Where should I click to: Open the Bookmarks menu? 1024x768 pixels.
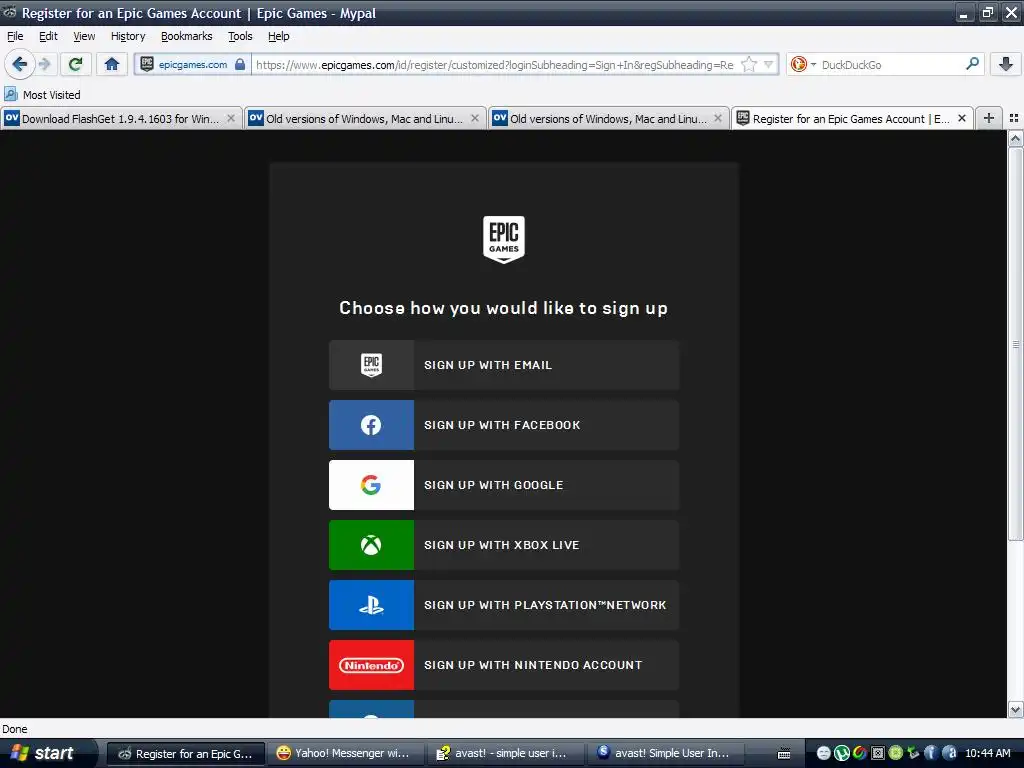point(187,36)
